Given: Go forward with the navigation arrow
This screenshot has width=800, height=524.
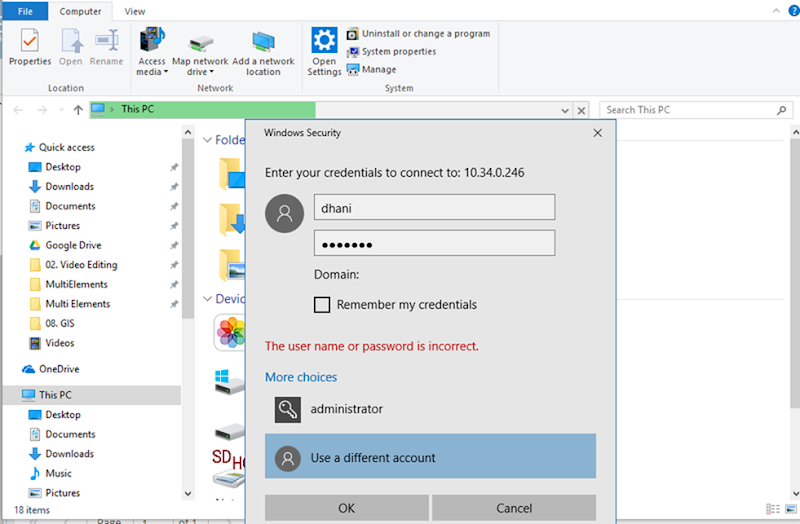Looking at the screenshot, I should coord(42,110).
